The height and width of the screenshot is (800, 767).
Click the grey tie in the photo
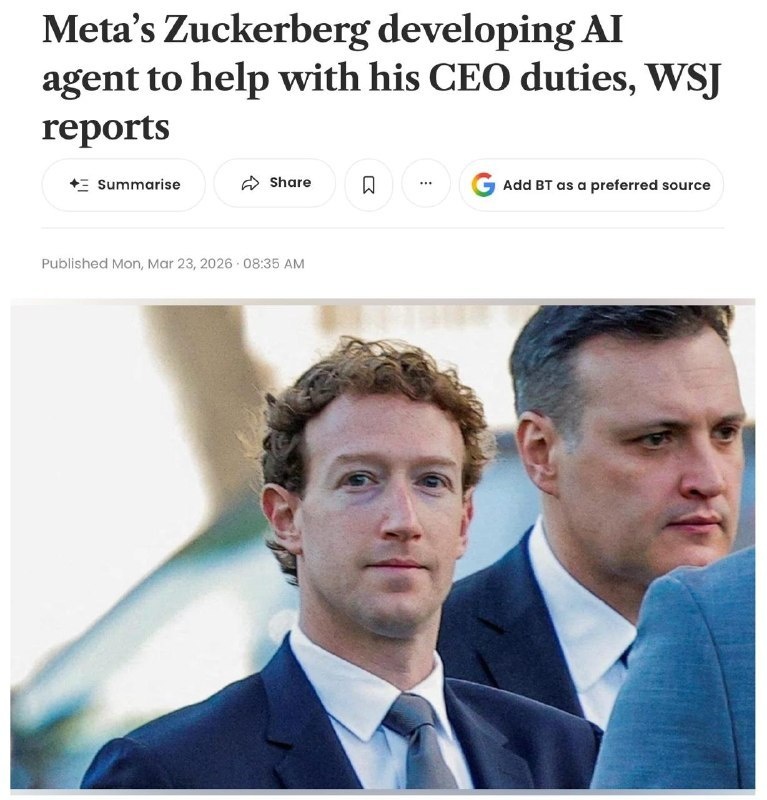point(416,740)
